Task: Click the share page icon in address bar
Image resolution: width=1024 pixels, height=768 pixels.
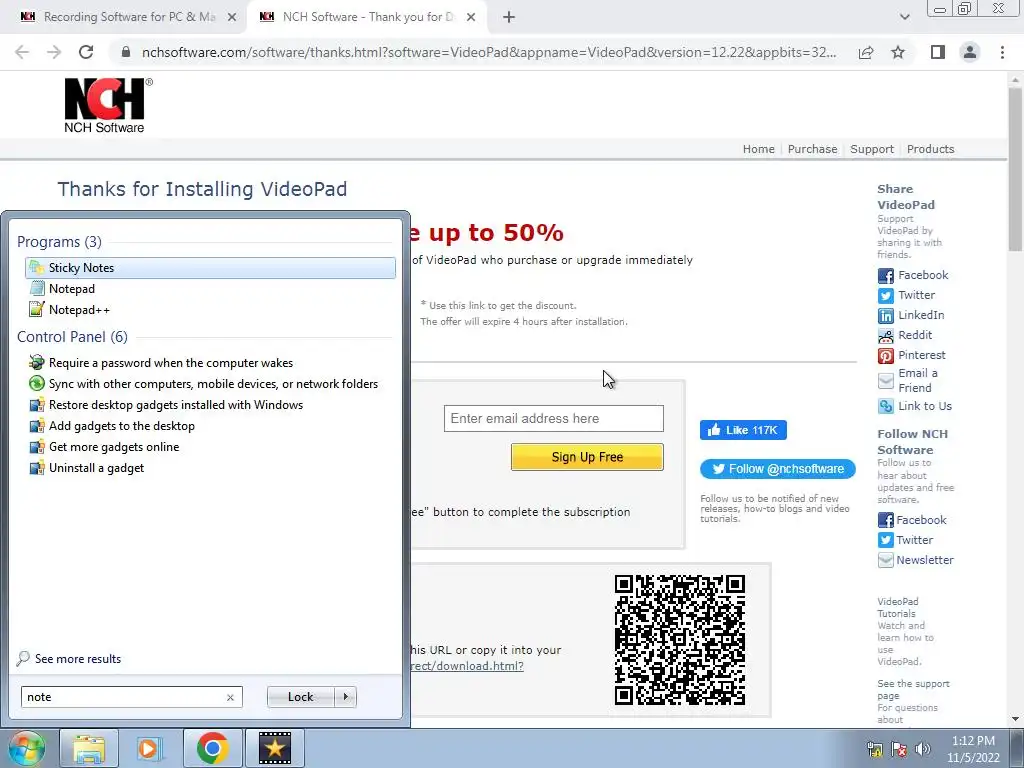Action: pyautogui.click(x=866, y=52)
